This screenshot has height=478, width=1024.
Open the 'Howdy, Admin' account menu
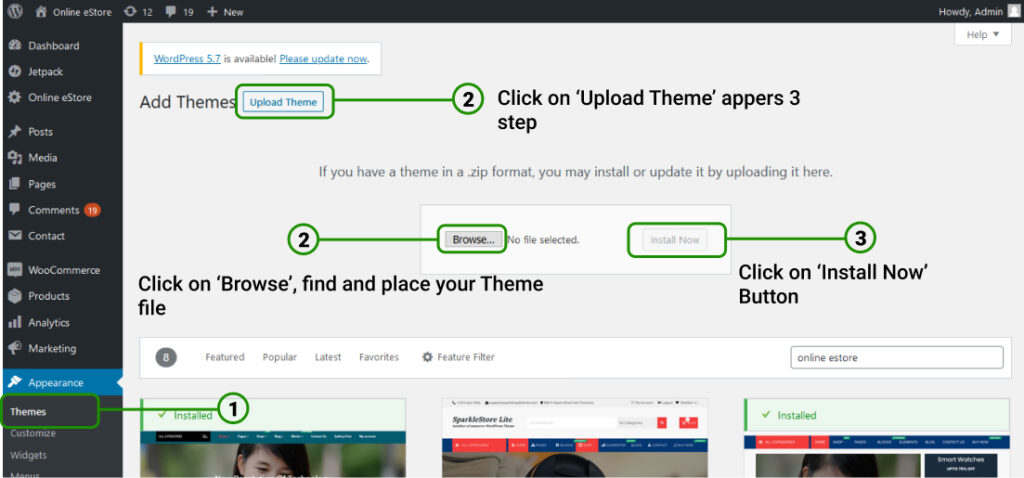point(970,12)
